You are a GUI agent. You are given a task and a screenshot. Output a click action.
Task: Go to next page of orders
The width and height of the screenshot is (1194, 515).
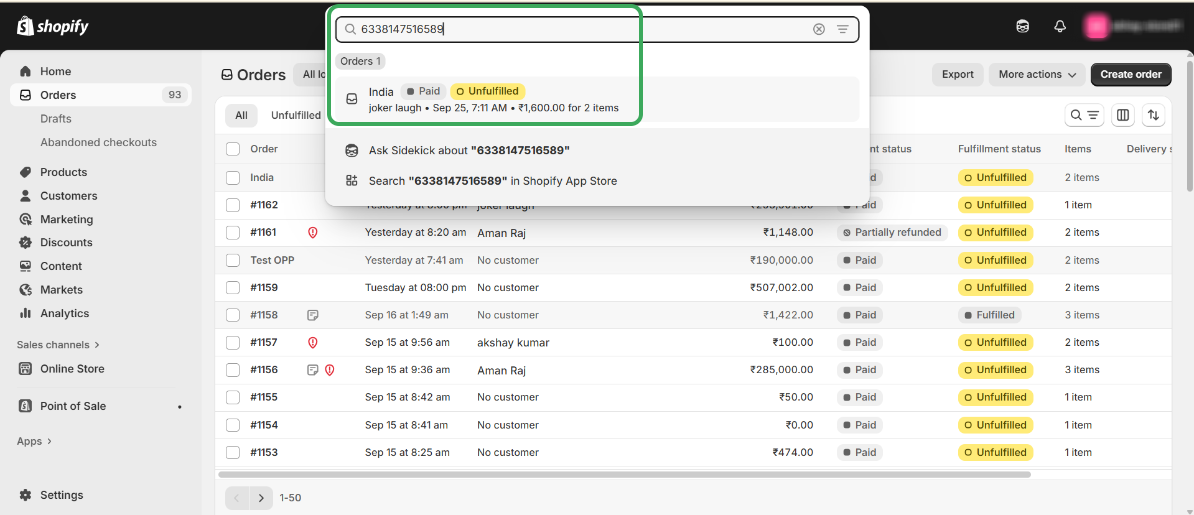pyautogui.click(x=261, y=498)
